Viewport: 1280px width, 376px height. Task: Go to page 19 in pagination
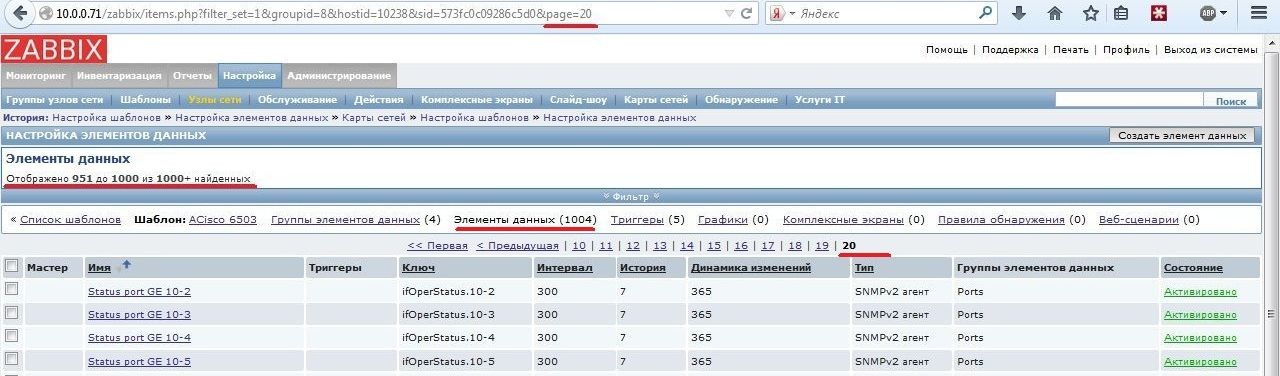click(821, 245)
